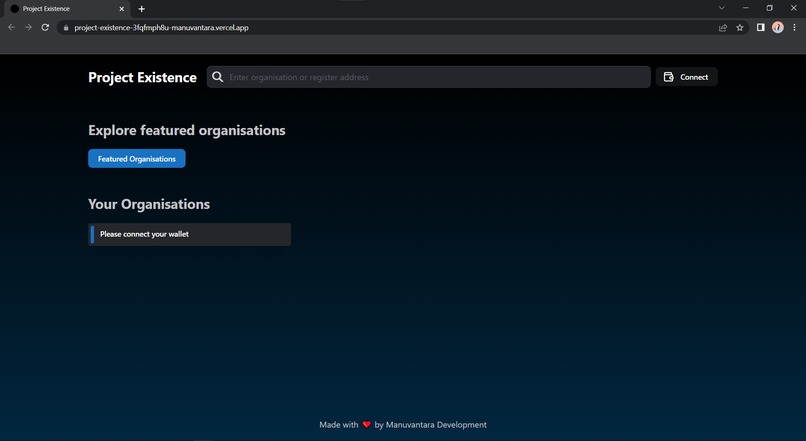Click the Connect wallet button
806x441 pixels.
pyautogui.click(x=686, y=77)
